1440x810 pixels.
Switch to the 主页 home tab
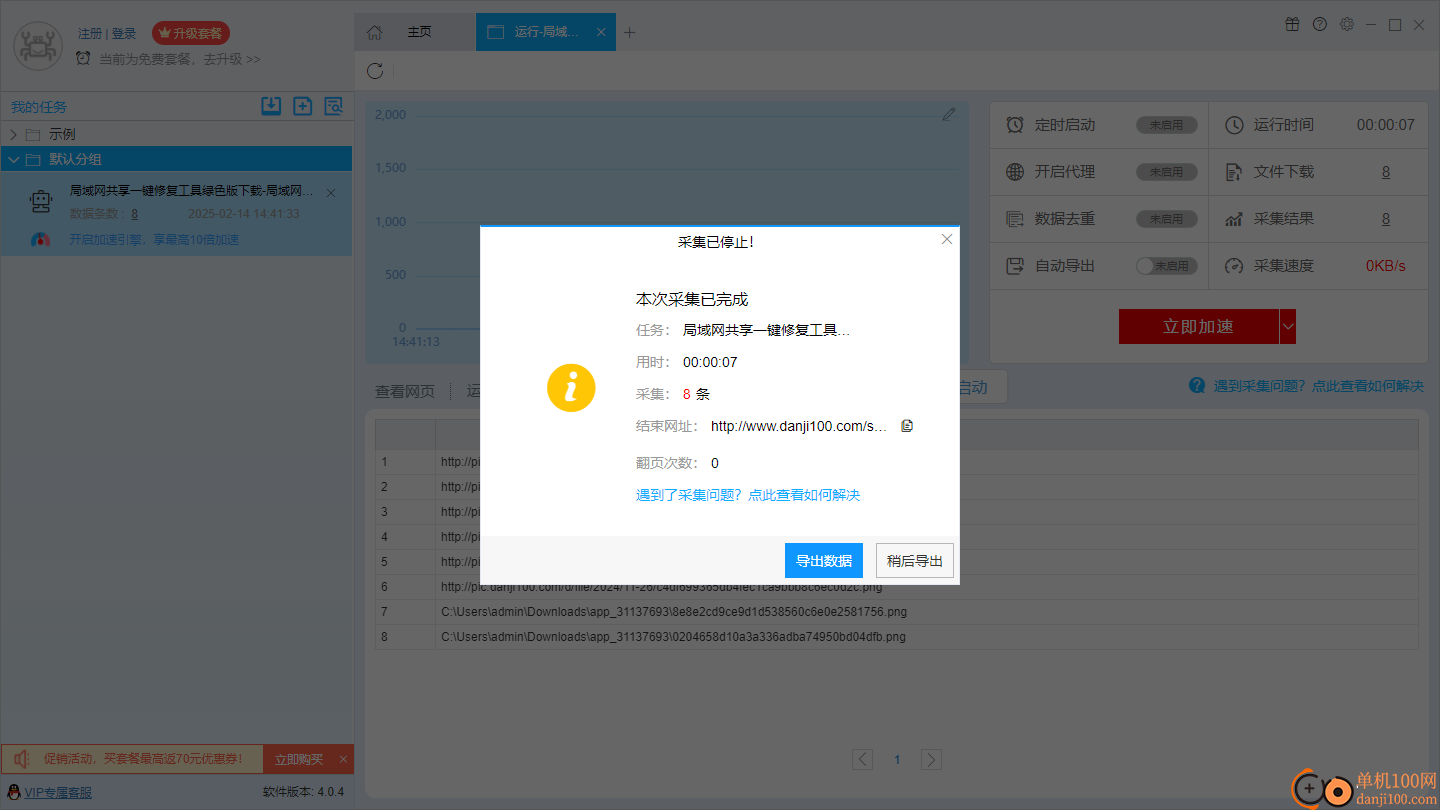pos(419,32)
